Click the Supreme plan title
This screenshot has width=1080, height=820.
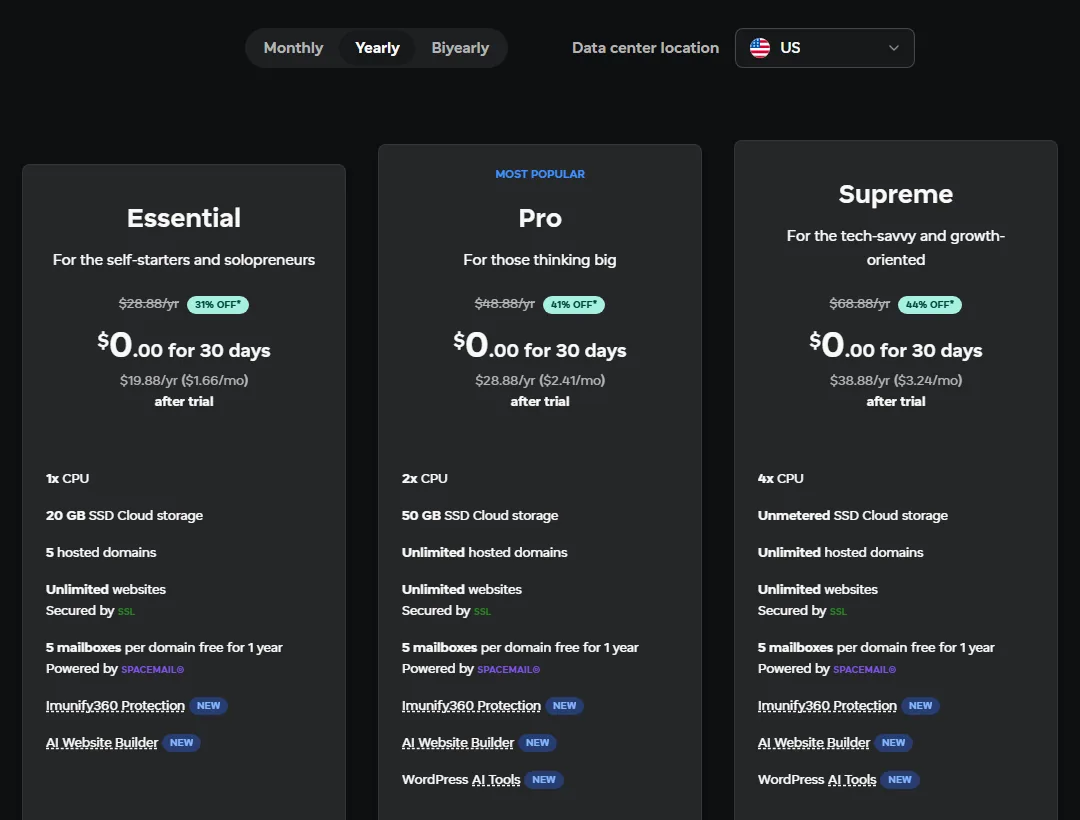tap(895, 194)
